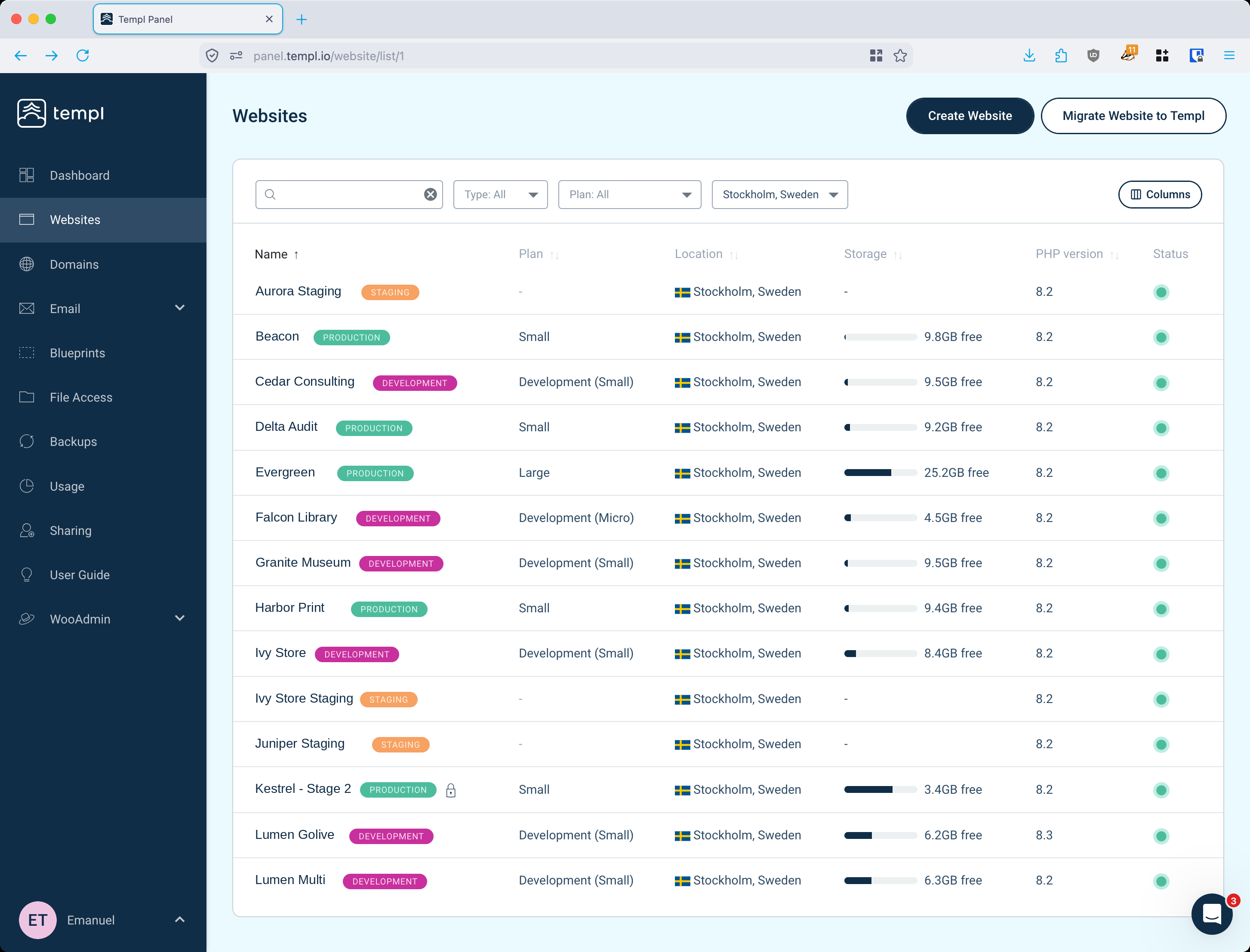The image size is (1250, 952).
Task: Open the Stockholm, Sweden location dropdown
Action: coord(779,194)
